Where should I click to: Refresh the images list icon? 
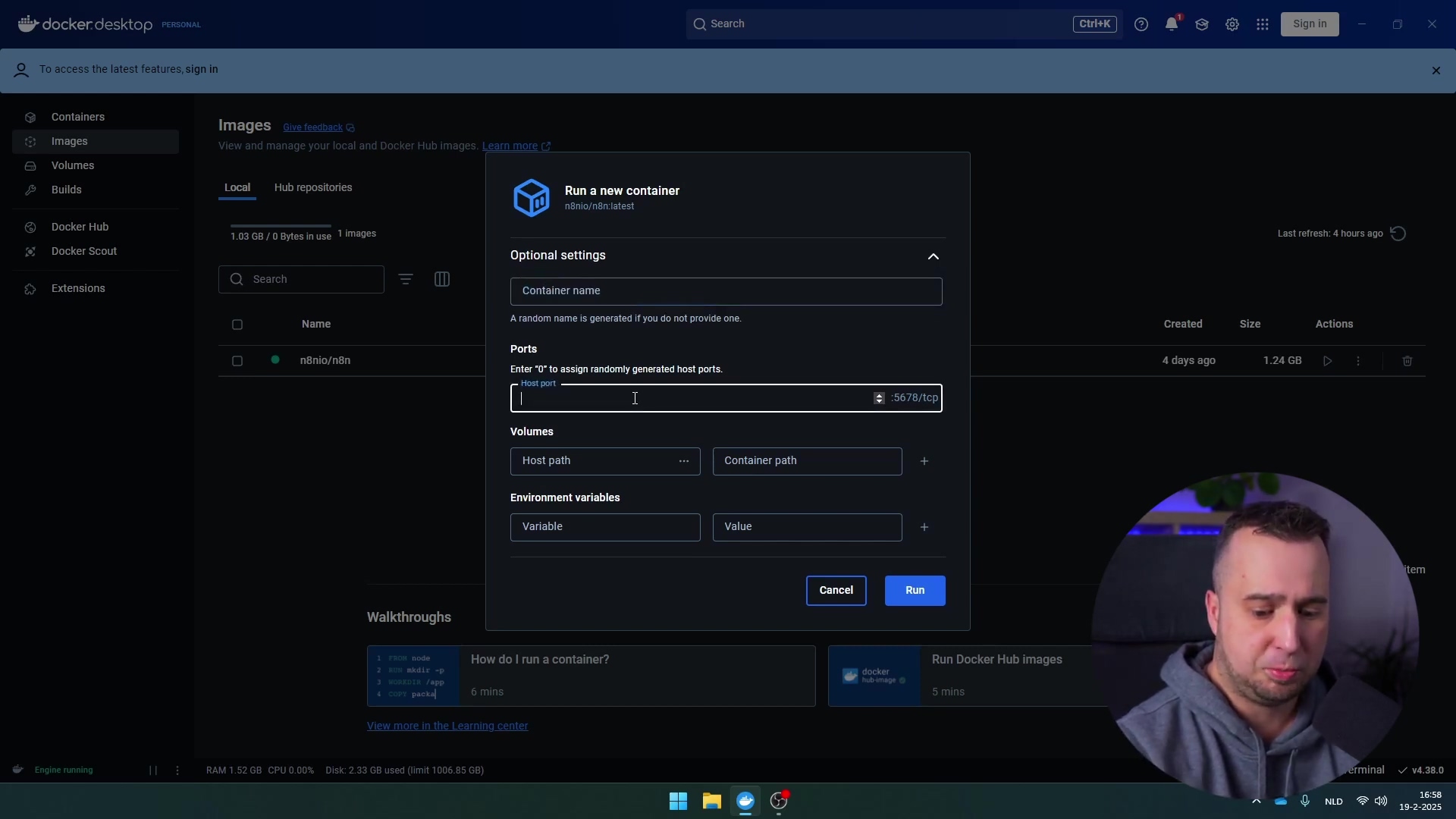click(x=1399, y=234)
